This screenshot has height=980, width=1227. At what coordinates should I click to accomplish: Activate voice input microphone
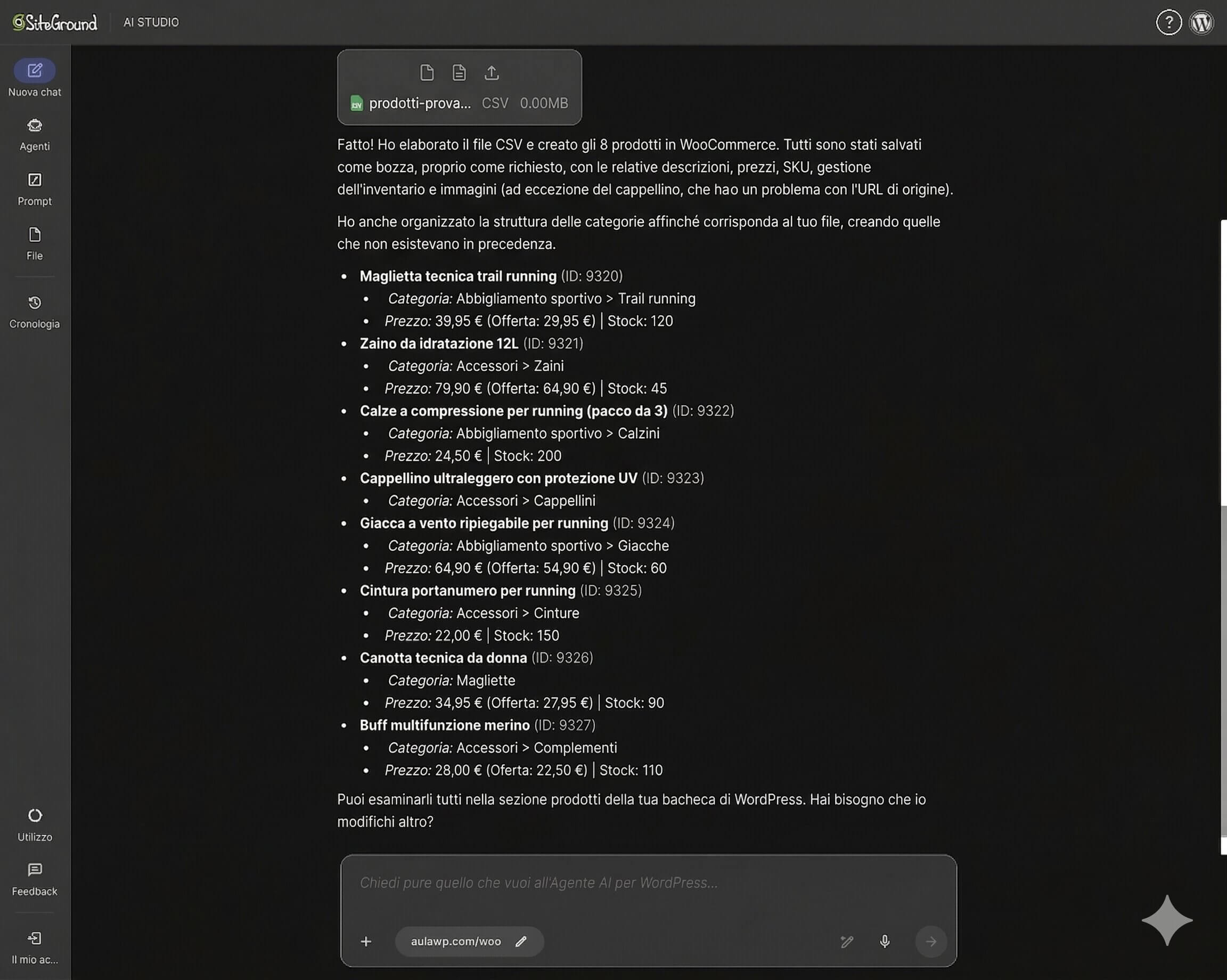885,941
